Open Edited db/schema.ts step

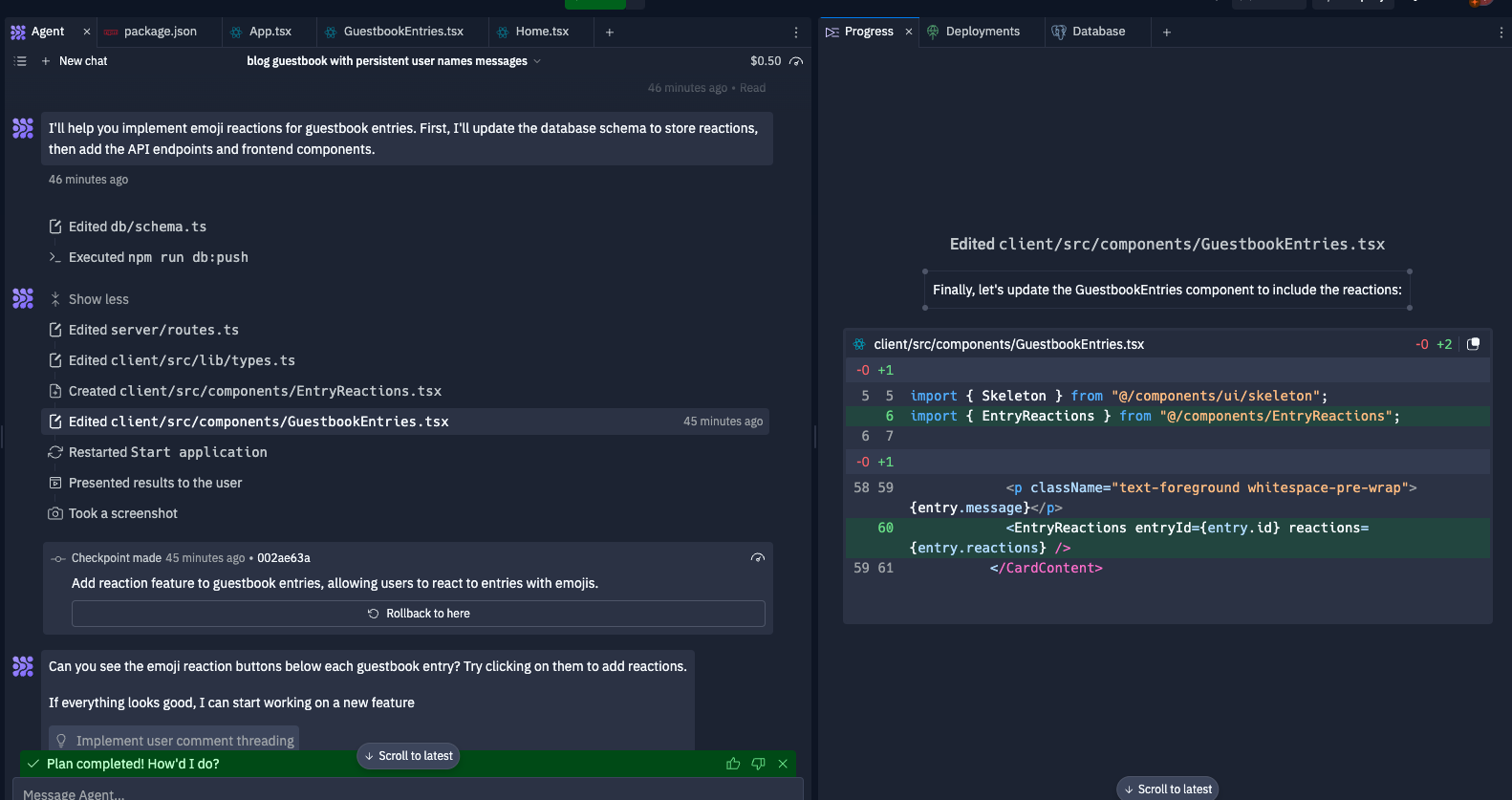[x=128, y=227]
